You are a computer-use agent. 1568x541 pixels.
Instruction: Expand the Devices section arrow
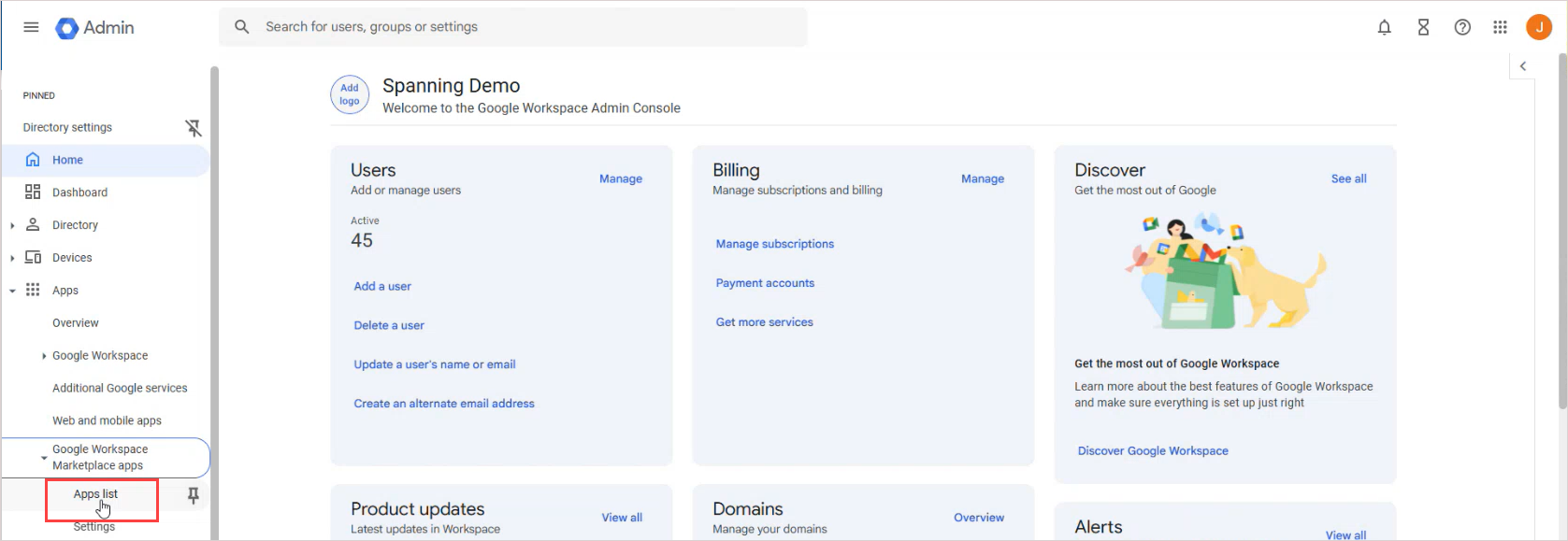(x=12, y=258)
